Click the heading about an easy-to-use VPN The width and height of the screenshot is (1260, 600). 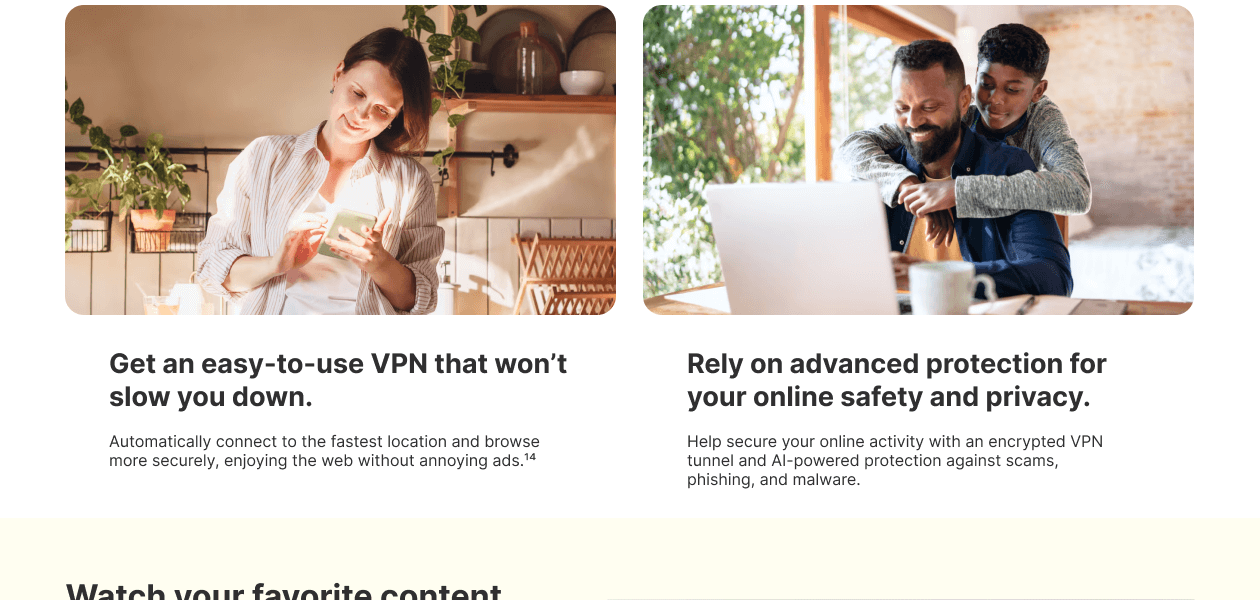(x=338, y=380)
